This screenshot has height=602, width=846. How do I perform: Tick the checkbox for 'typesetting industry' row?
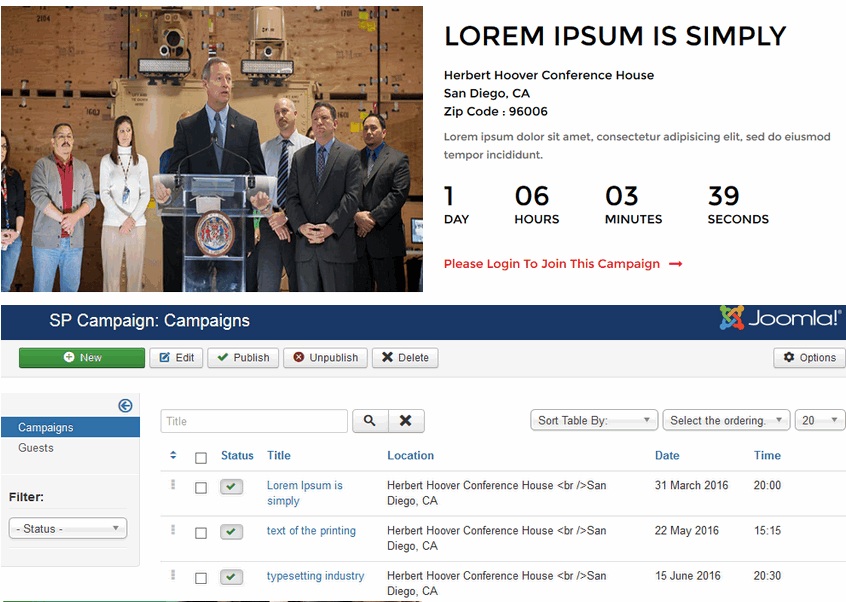click(x=201, y=578)
